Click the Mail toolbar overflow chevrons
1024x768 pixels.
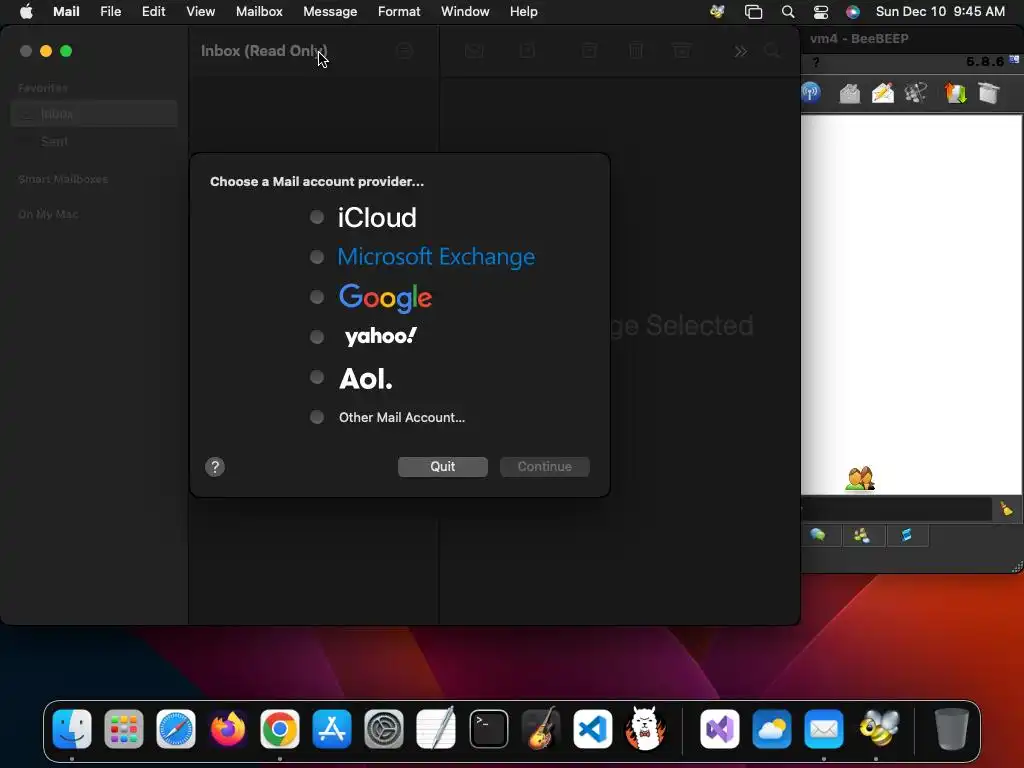pyautogui.click(x=740, y=51)
